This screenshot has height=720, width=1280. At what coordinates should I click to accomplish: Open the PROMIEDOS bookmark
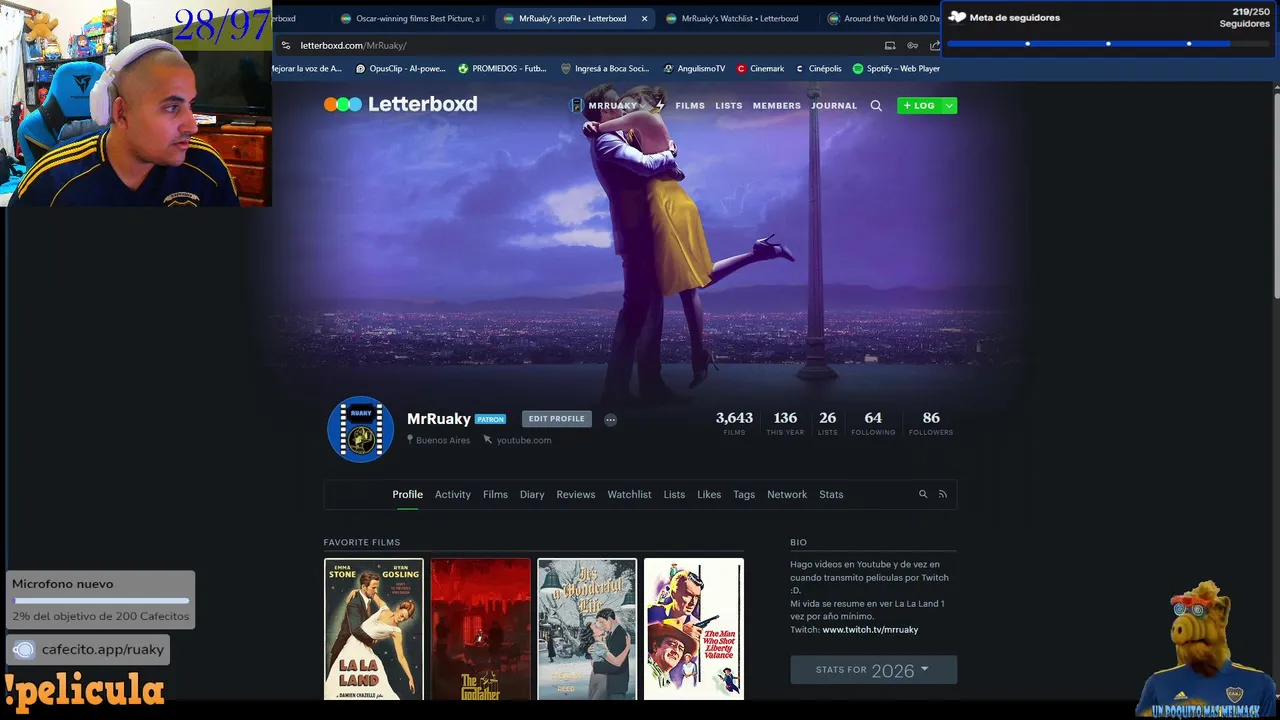(501, 69)
